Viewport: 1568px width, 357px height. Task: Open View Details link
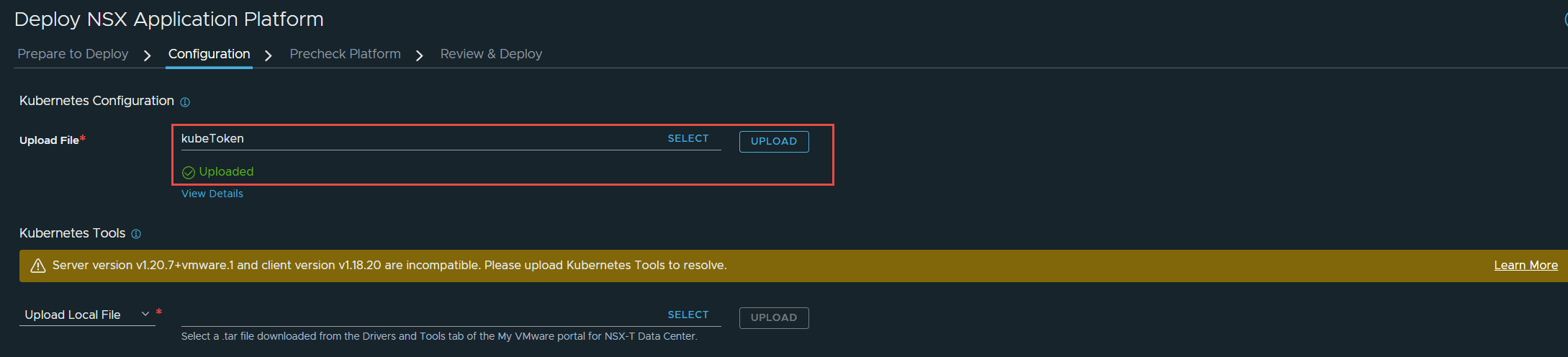point(212,194)
